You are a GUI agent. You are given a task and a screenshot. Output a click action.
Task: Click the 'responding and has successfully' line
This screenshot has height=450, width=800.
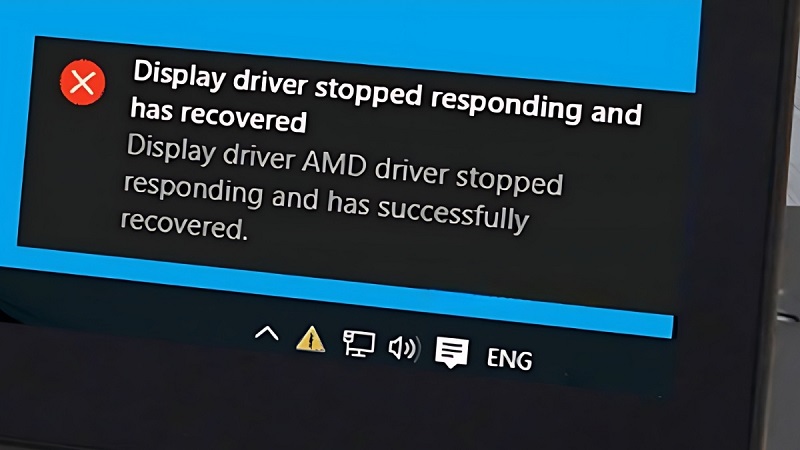point(326,203)
